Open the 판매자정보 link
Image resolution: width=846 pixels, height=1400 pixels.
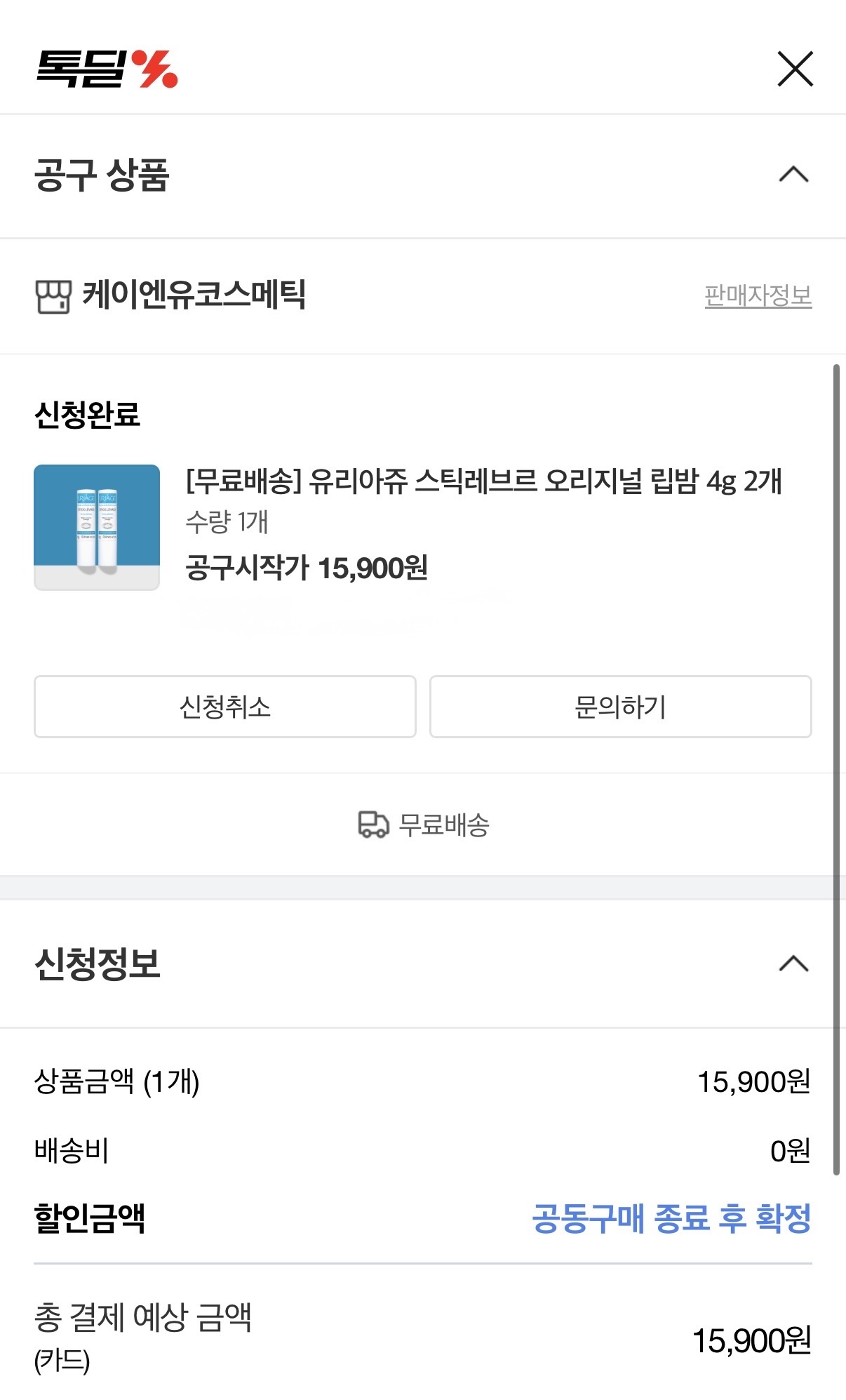pos(758,295)
